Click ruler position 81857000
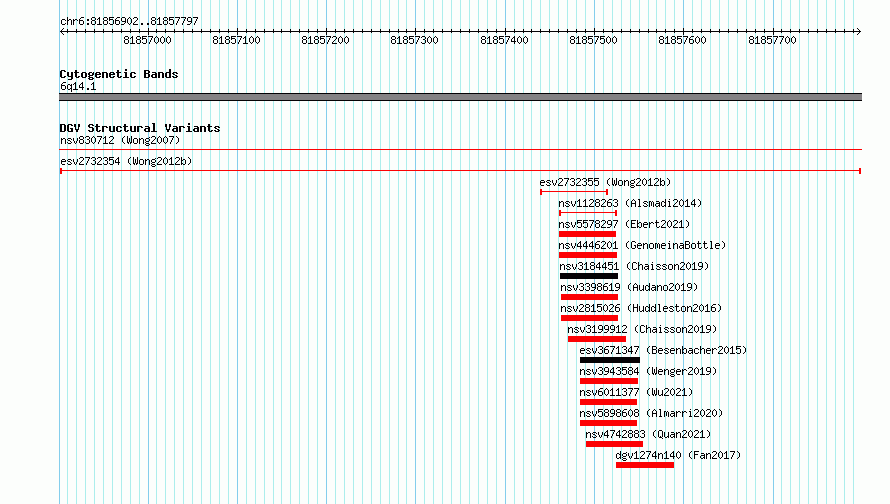Image resolution: width=890 pixels, height=504 pixels. [147, 40]
